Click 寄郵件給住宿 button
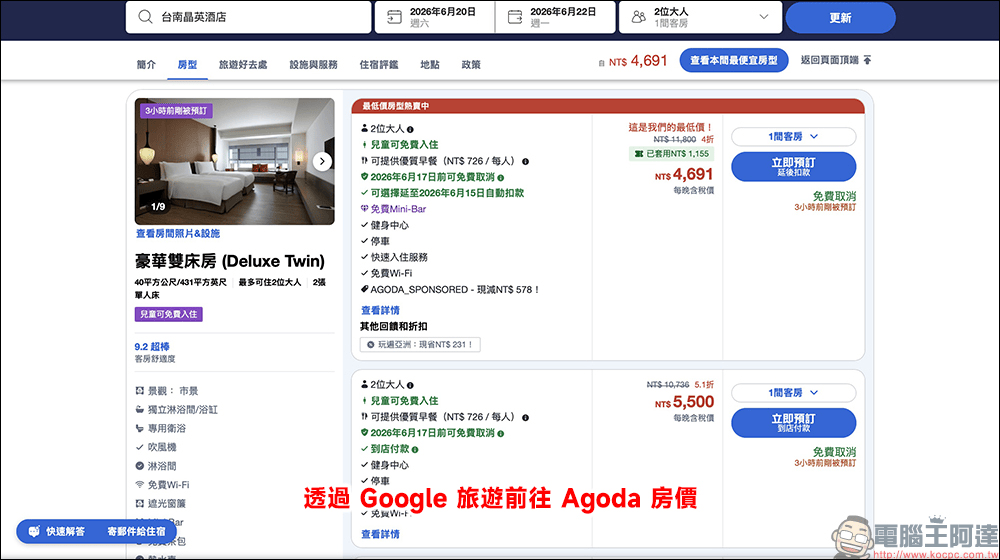The width and height of the screenshot is (1000, 560). click(x=136, y=531)
